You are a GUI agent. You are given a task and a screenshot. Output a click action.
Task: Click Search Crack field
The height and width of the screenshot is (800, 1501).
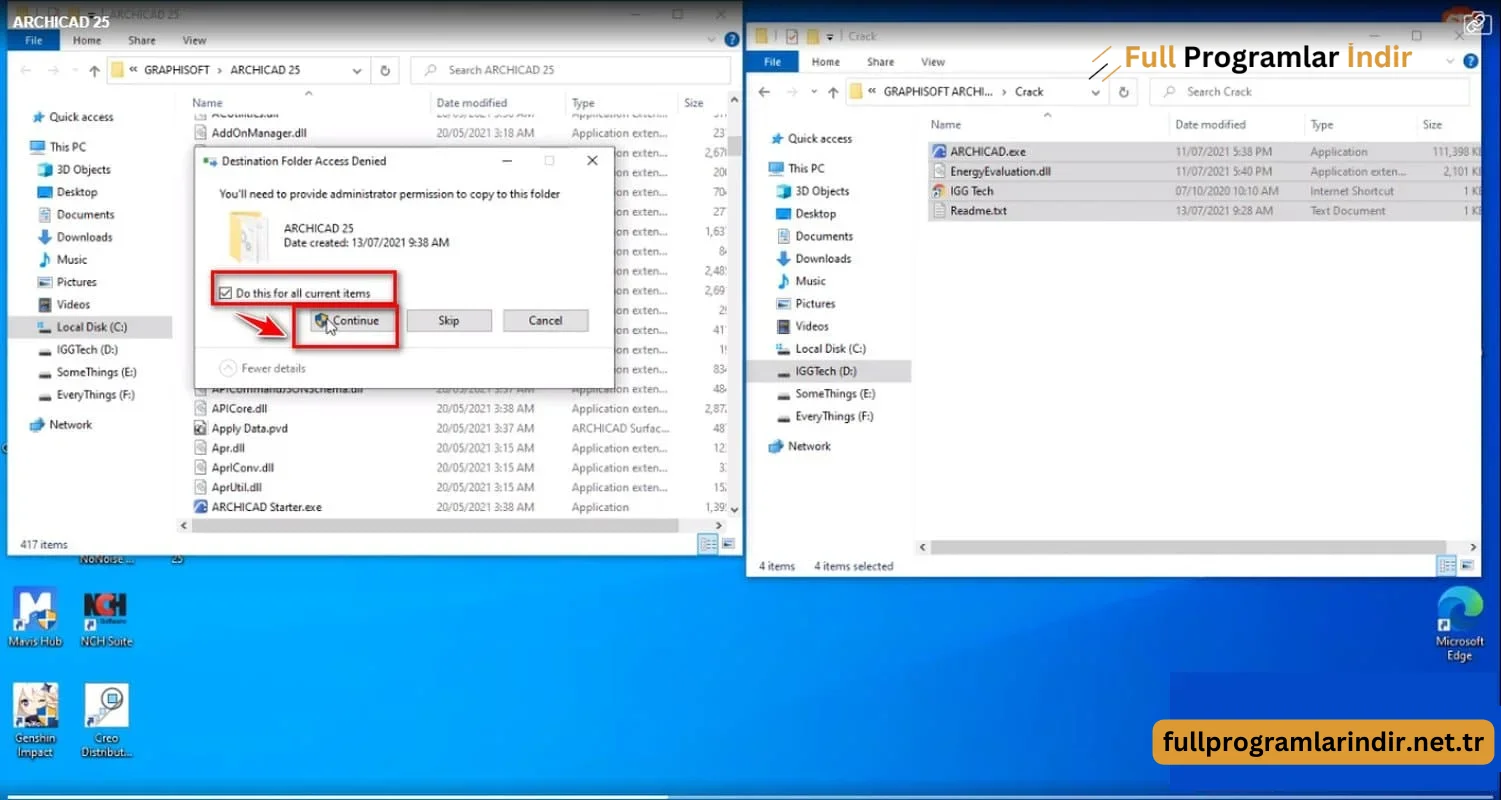(1310, 92)
